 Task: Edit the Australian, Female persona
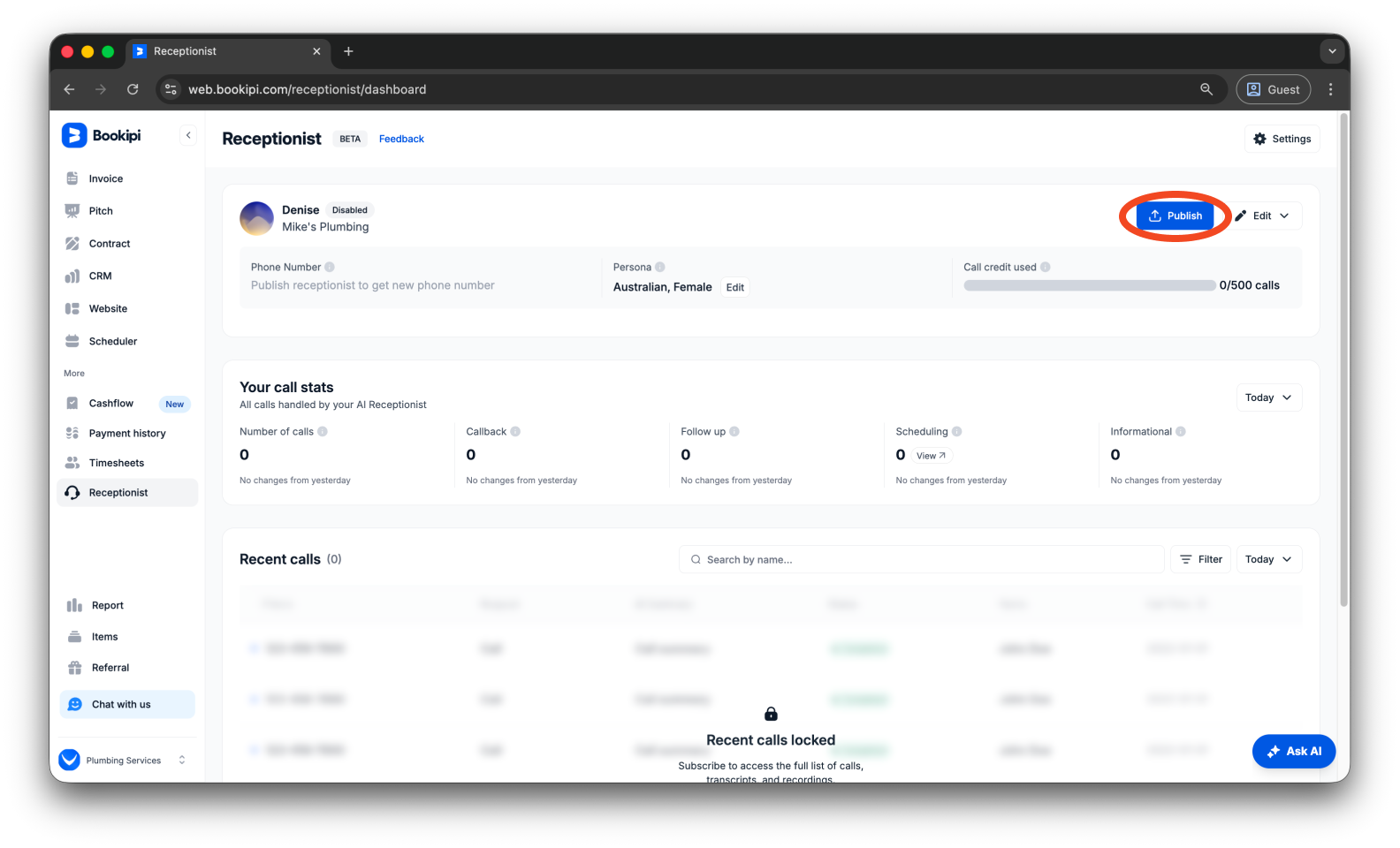(735, 287)
